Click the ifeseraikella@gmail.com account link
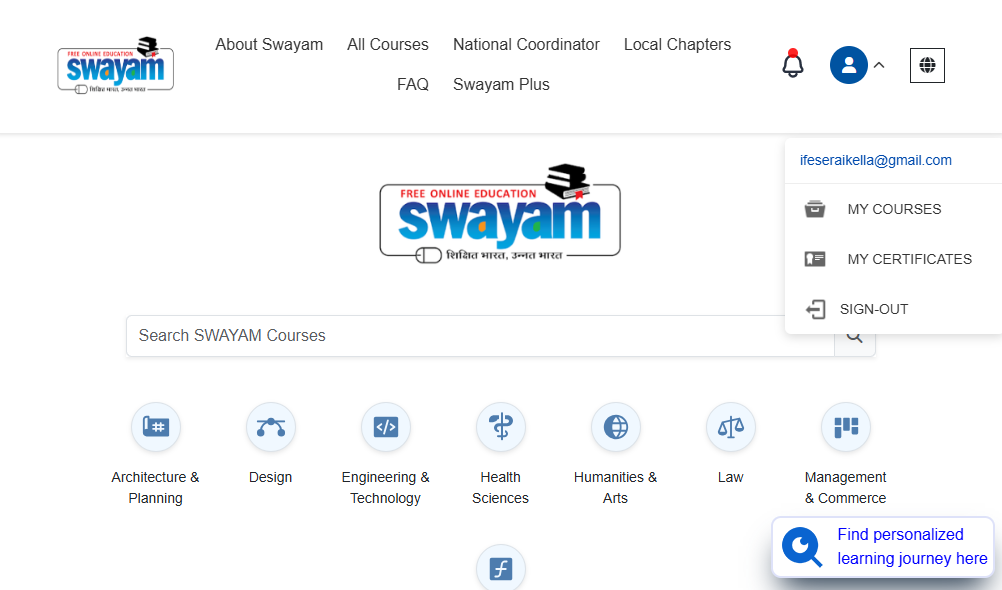Viewport: 1002px width, 590px height. tap(875, 160)
